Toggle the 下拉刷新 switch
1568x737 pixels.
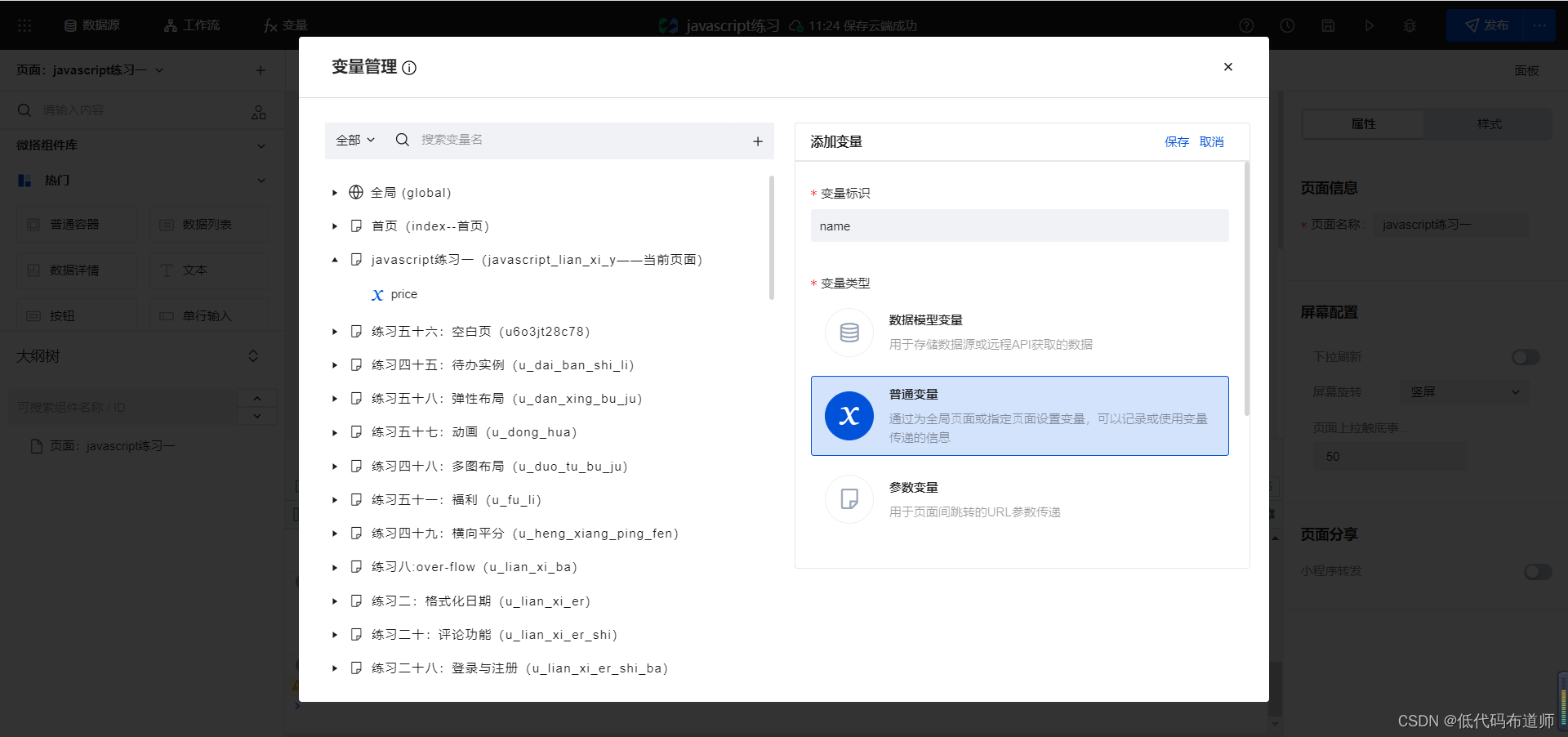(1526, 357)
